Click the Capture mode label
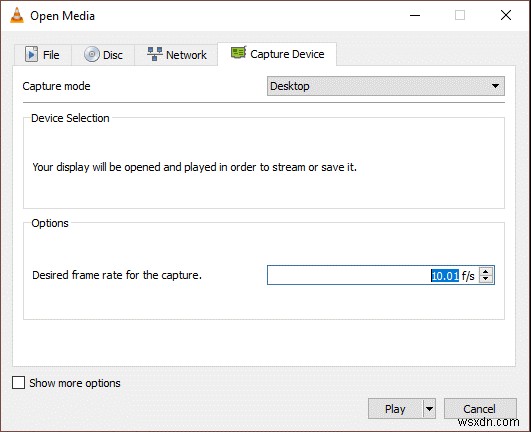The width and height of the screenshot is (531, 432). pos(56,86)
